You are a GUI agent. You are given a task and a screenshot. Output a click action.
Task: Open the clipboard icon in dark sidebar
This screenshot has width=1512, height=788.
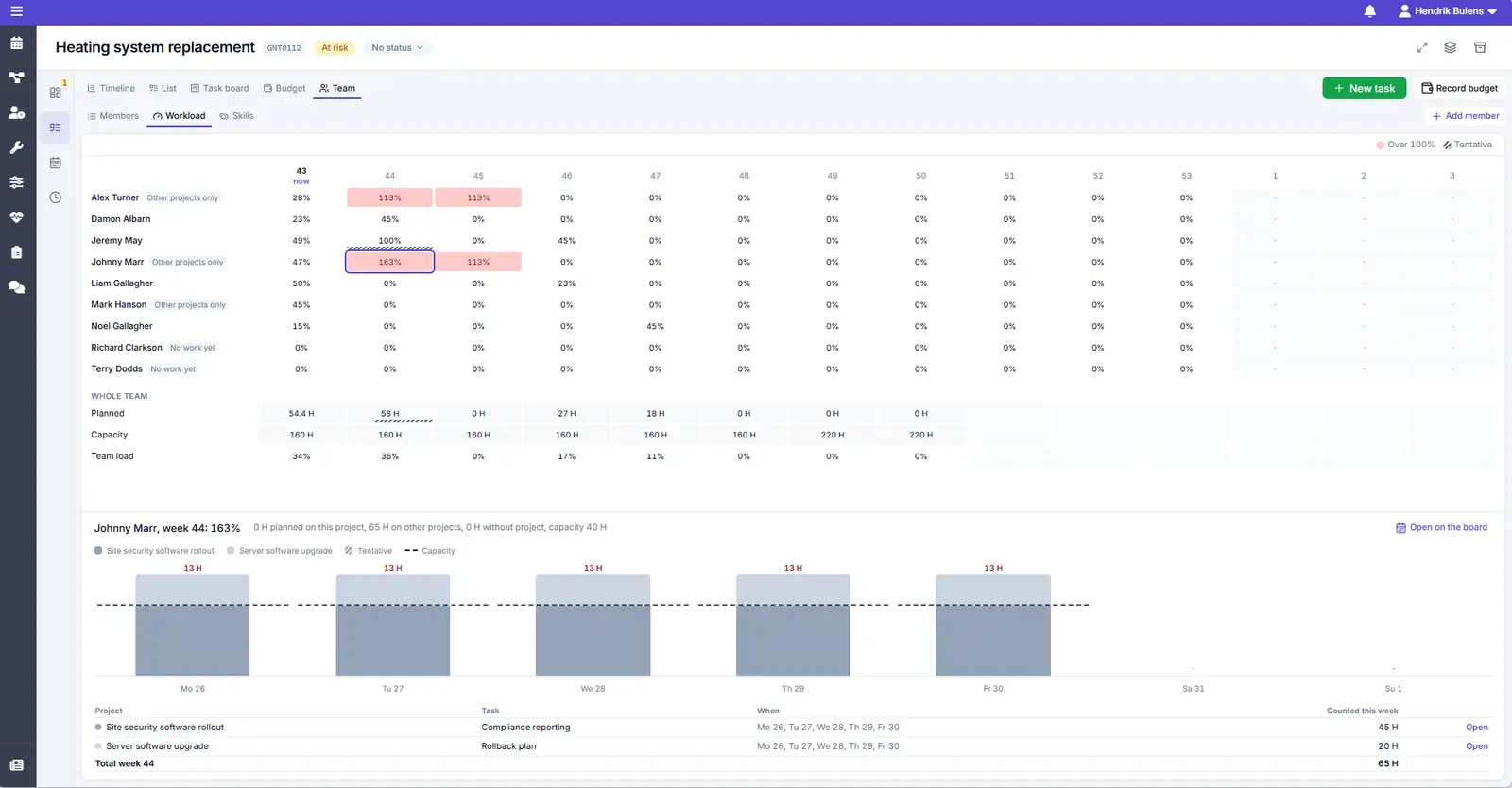(x=16, y=252)
